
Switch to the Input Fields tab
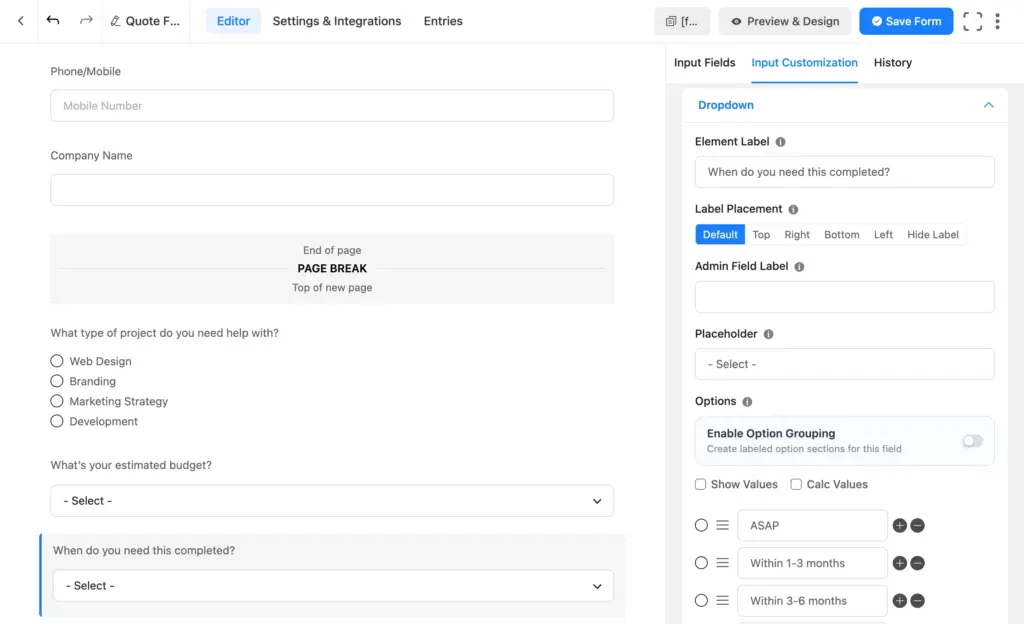[705, 63]
